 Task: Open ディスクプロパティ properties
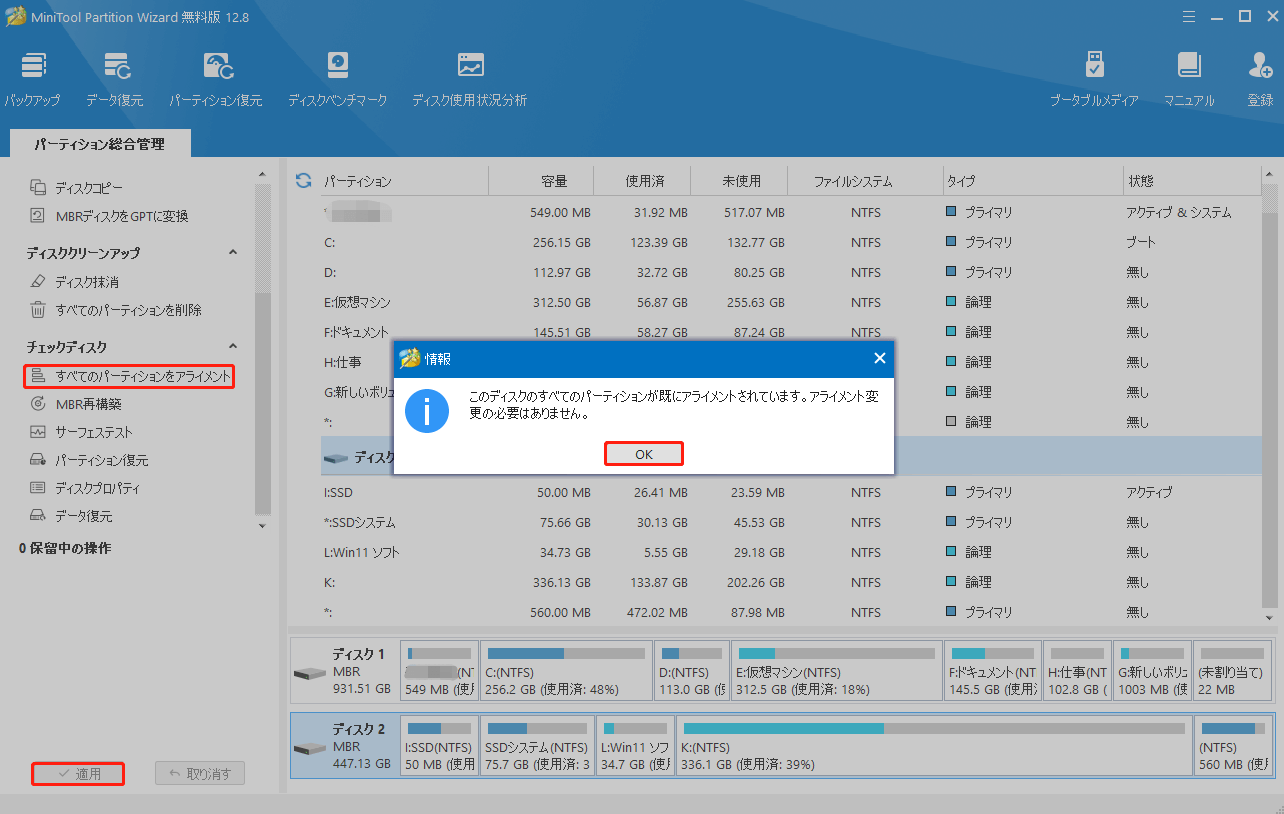pyautogui.click(x=85, y=488)
